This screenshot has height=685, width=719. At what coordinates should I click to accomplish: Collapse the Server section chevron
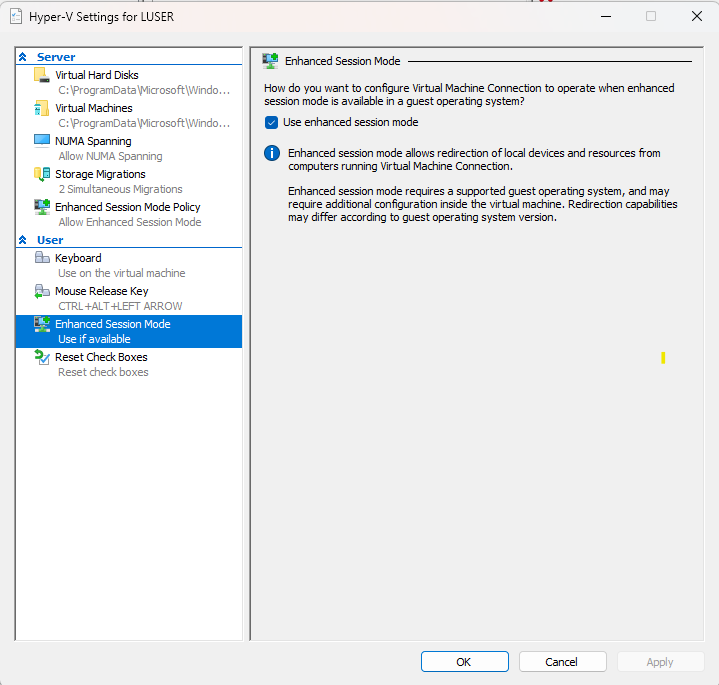click(x=22, y=57)
